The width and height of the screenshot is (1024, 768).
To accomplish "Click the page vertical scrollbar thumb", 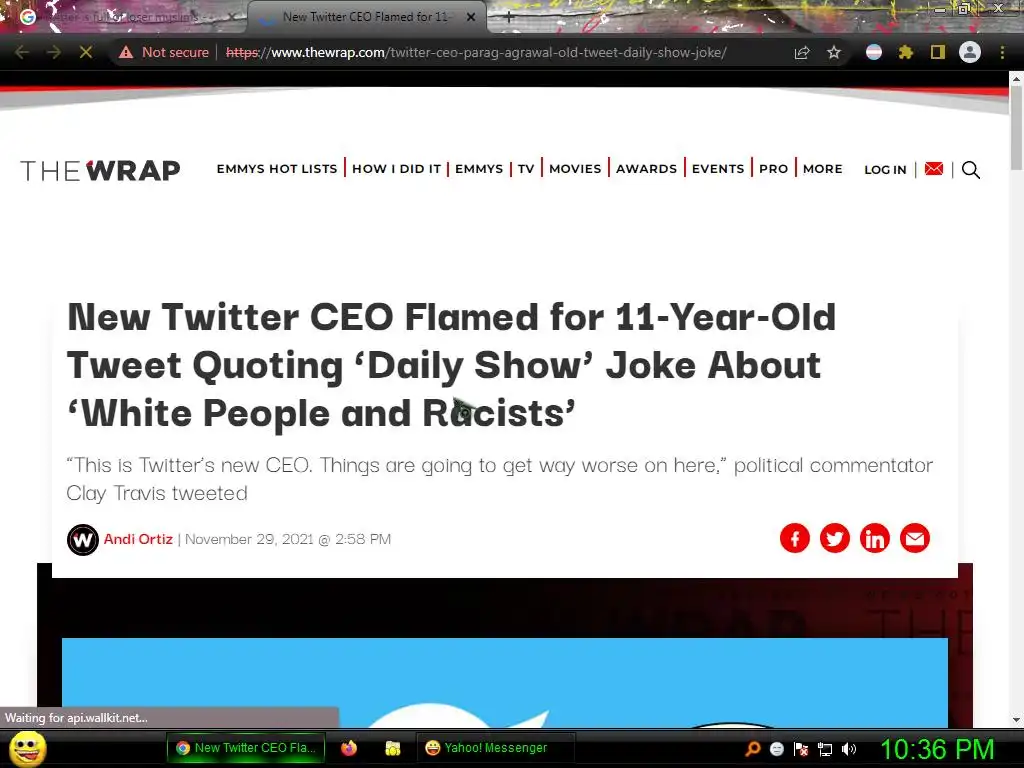I will [x=1016, y=128].
